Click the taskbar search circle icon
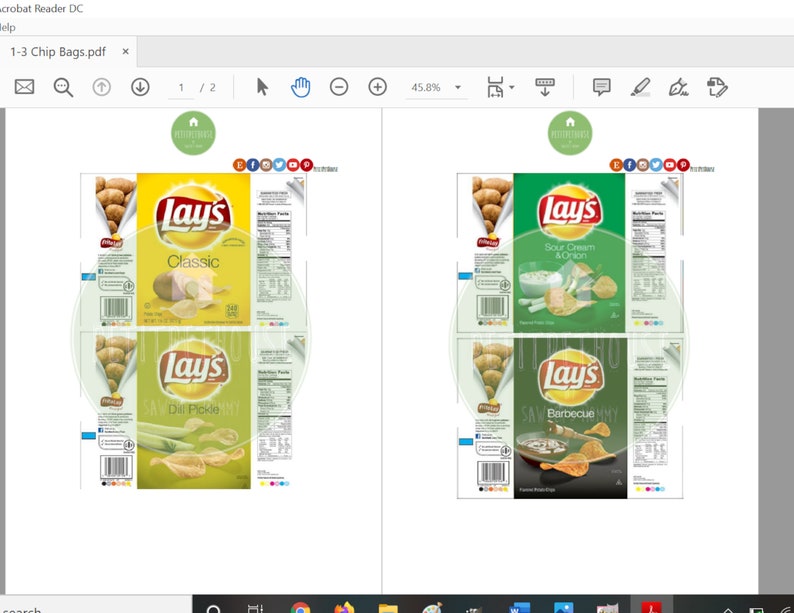The height and width of the screenshot is (613, 794). pyautogui.click(x=214, y=609)
